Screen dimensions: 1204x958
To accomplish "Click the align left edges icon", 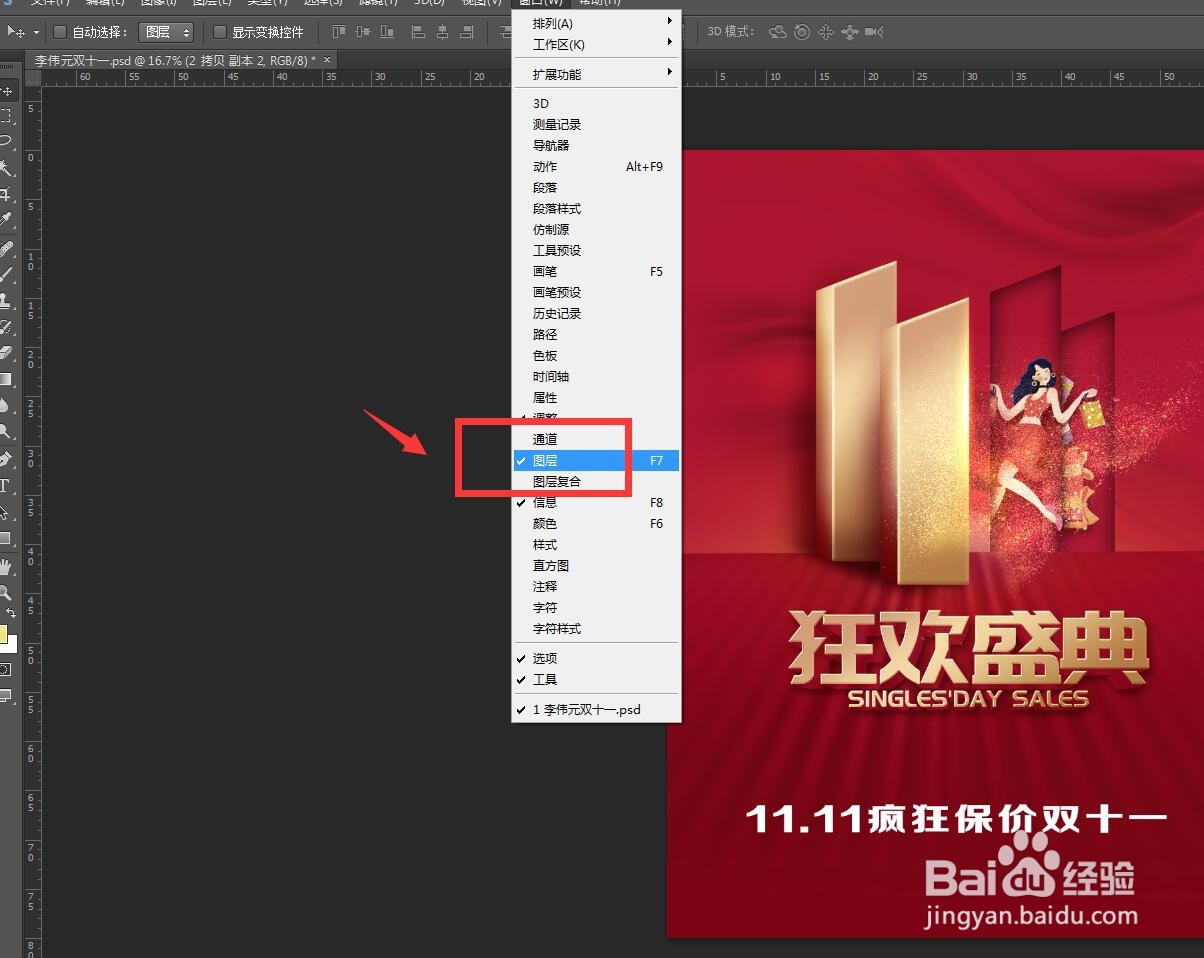I will pos(418,32).
